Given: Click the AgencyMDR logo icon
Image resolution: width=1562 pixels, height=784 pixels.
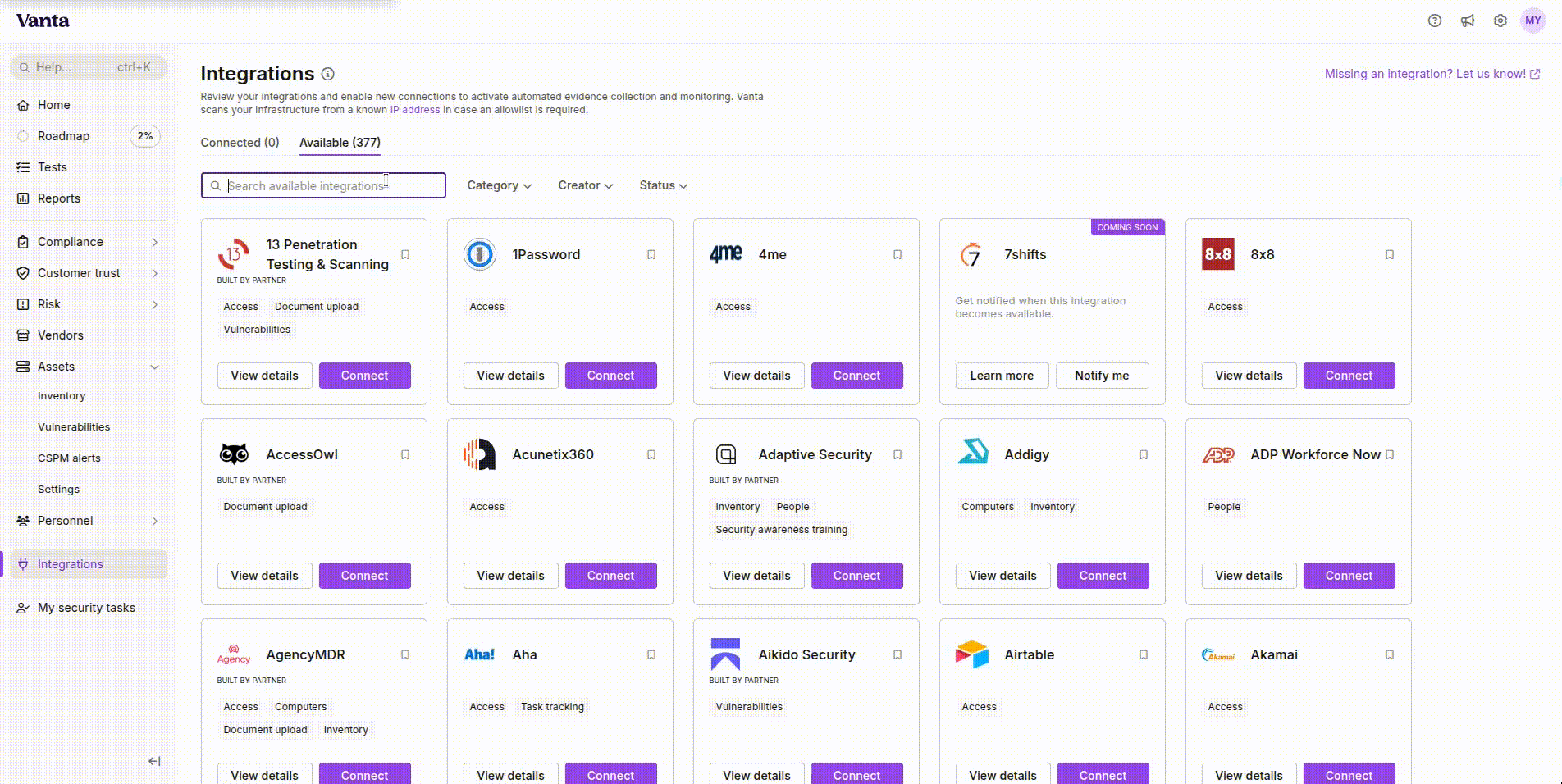Looking at the screenshot, I should 234,654.
